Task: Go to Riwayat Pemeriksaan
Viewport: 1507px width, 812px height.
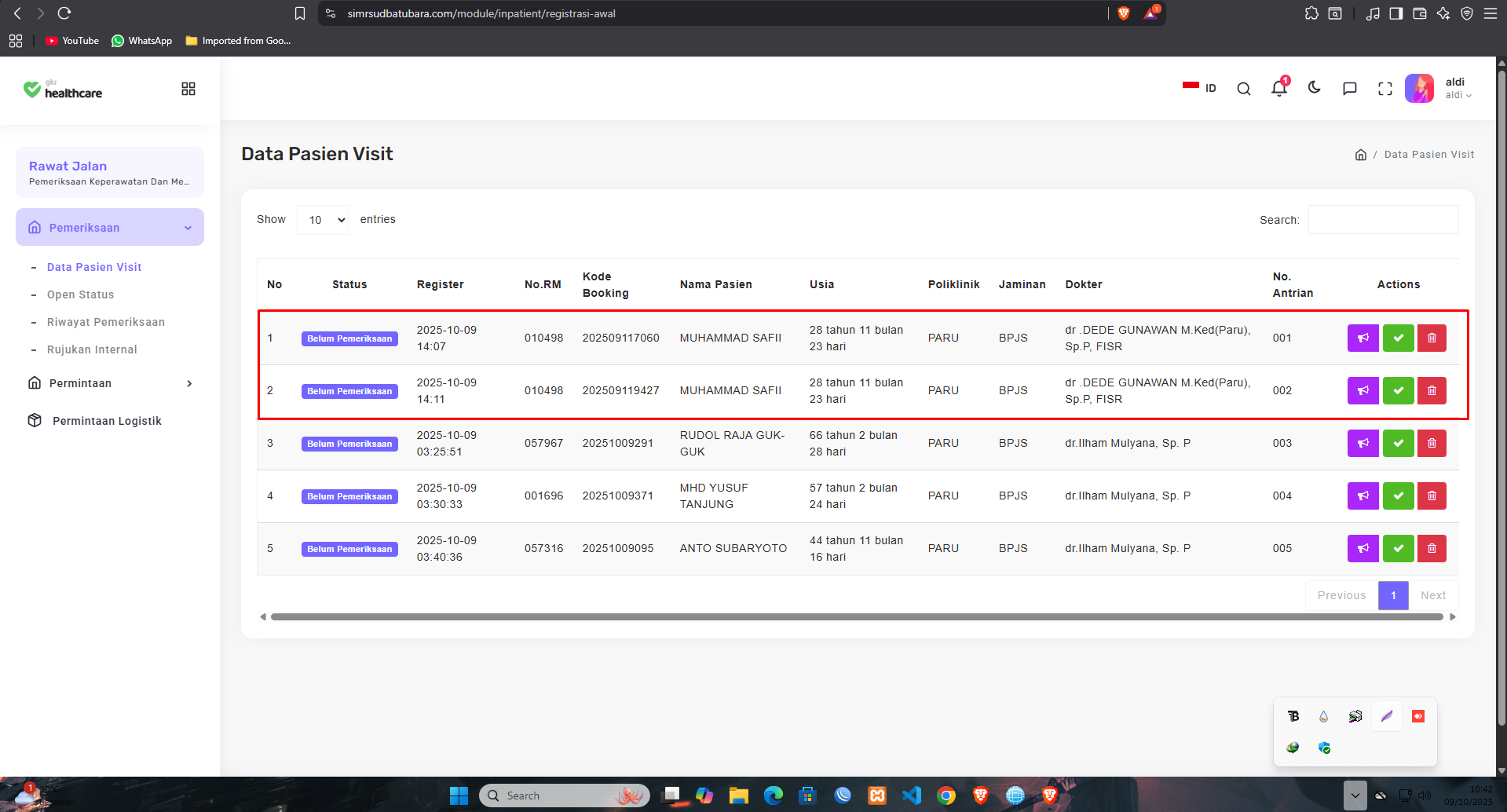Action: [x=106, y=322]
